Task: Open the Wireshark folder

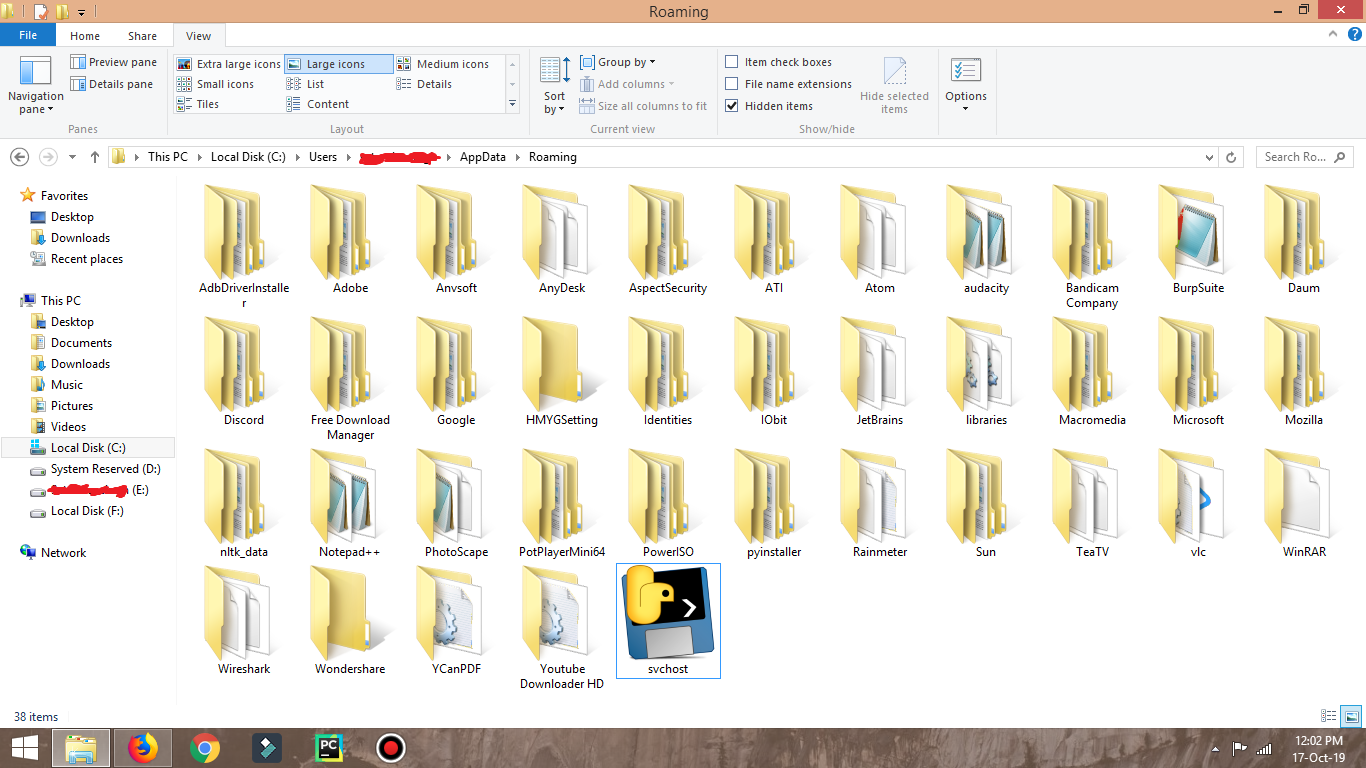Action: point(244,620)
